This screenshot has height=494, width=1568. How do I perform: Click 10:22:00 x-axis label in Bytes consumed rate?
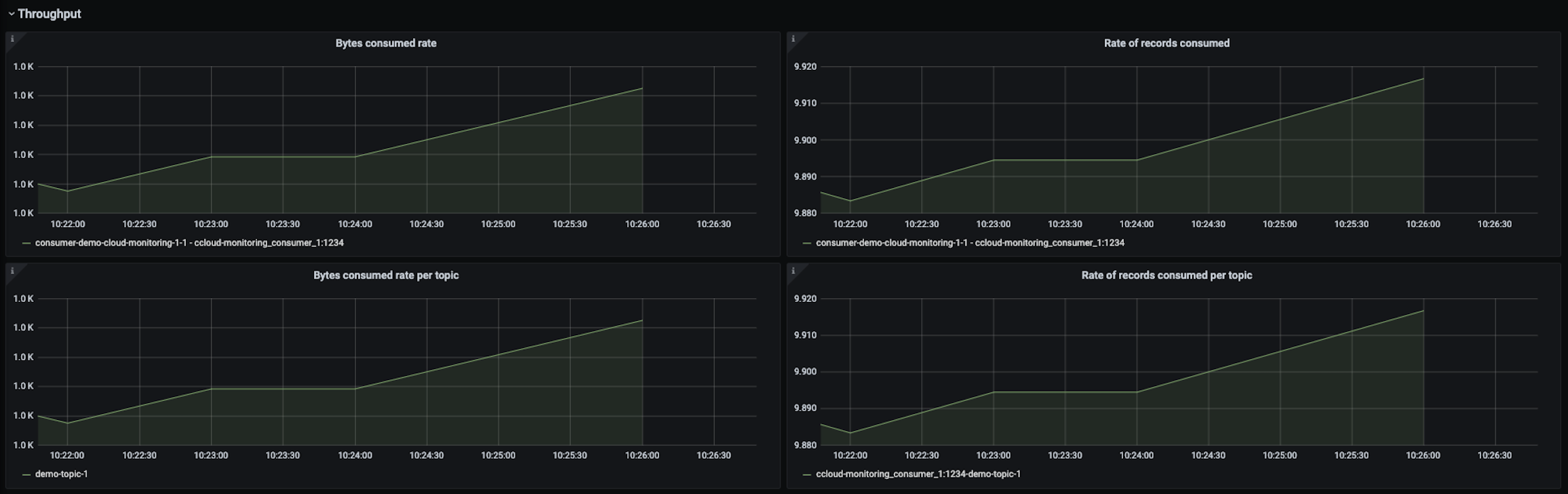pyautogui.click(x=68, y=224)
